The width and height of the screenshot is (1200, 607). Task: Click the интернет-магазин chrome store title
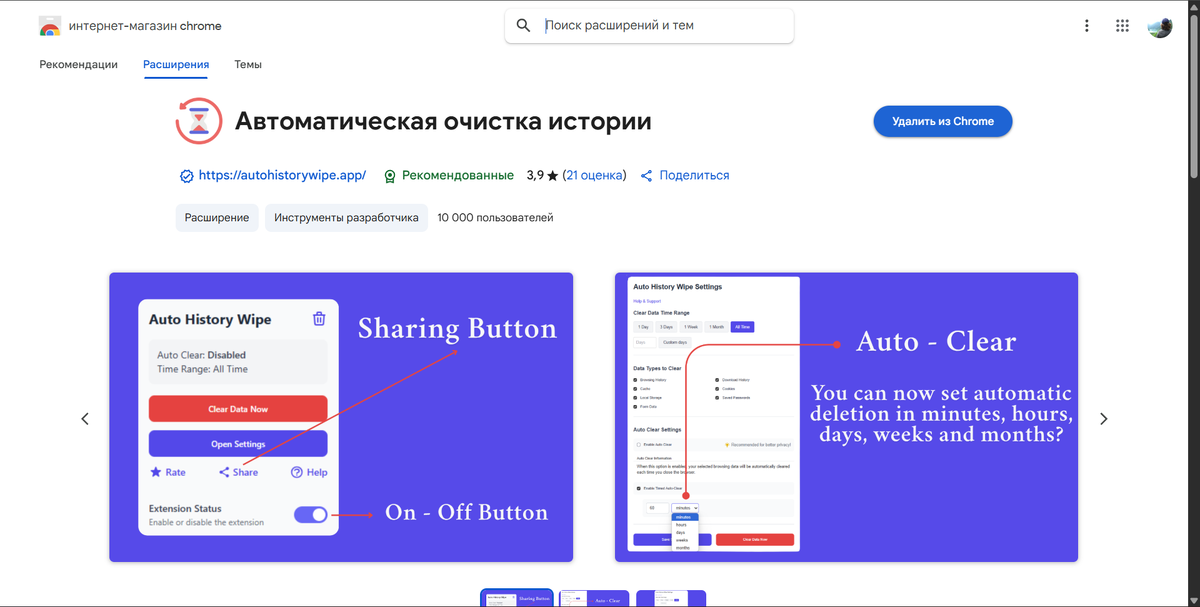pos(145,26)
